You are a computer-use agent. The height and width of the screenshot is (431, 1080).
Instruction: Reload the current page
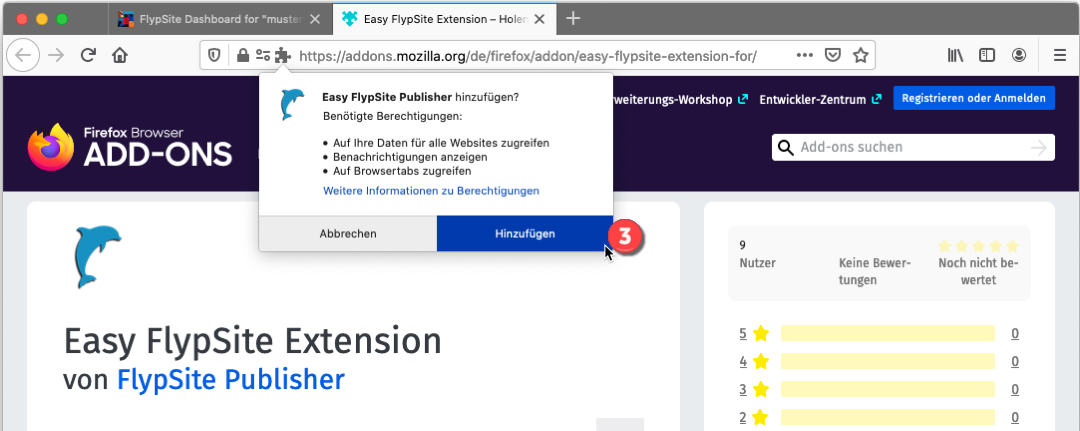pyautogui.click(x=87, y=55)
